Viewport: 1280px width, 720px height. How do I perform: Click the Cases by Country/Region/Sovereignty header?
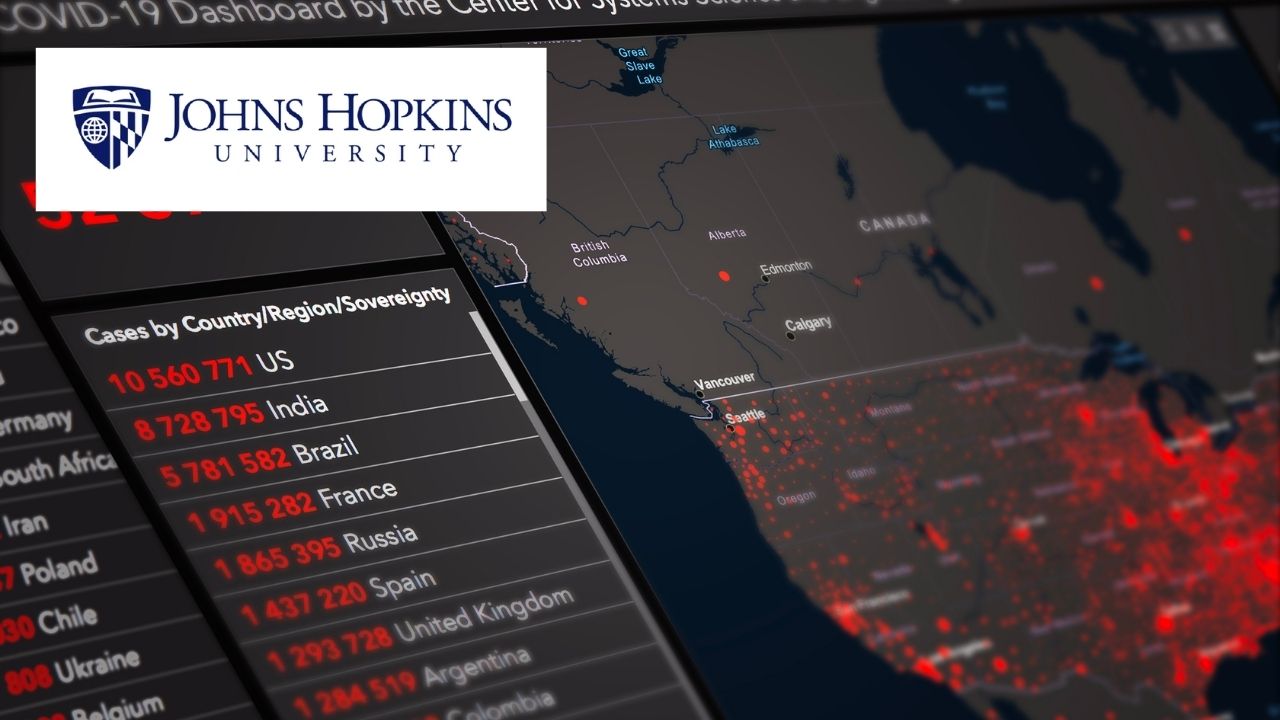[x=270, y=315]
